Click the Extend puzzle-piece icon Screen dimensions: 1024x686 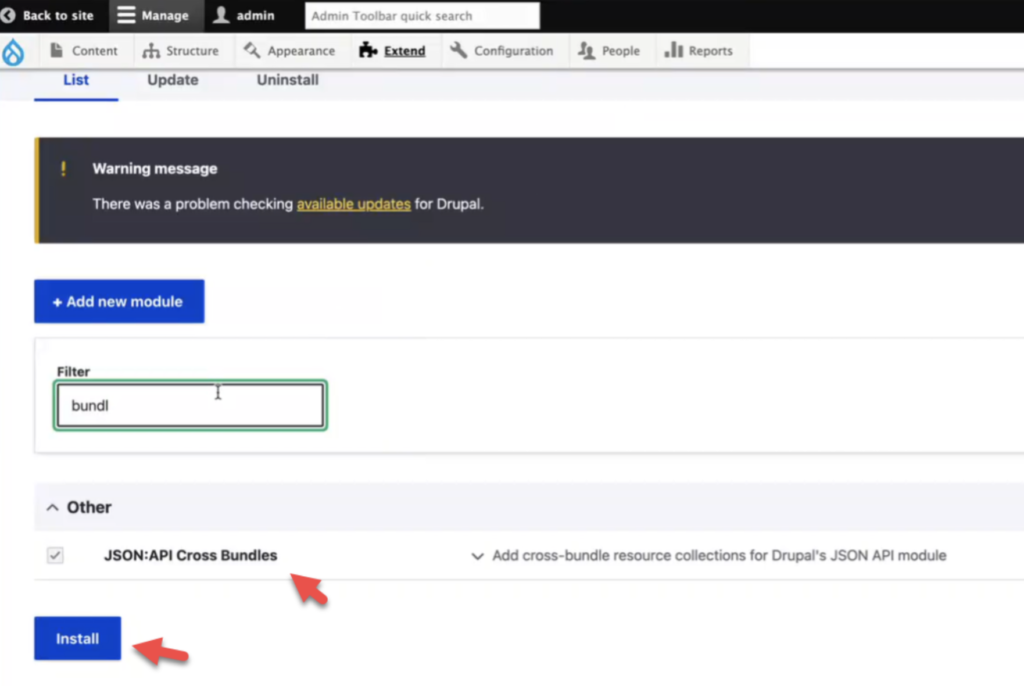coord(368,50)
